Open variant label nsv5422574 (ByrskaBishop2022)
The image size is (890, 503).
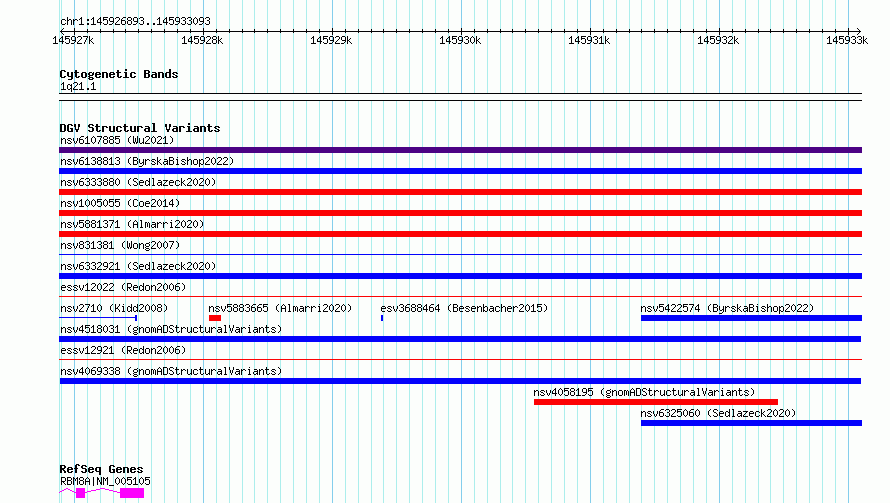click(727, 308)
